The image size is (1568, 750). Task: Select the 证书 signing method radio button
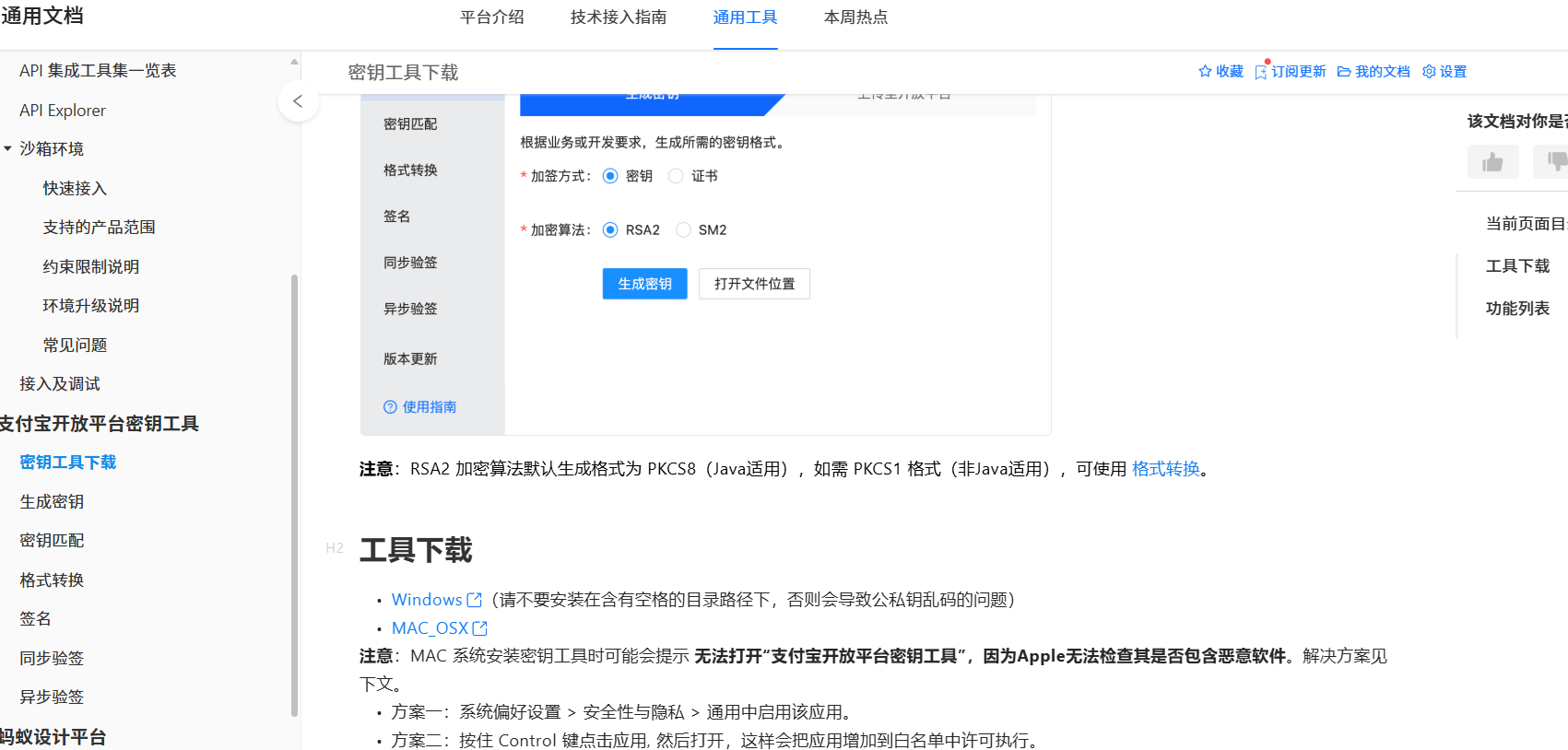[676, 176]
